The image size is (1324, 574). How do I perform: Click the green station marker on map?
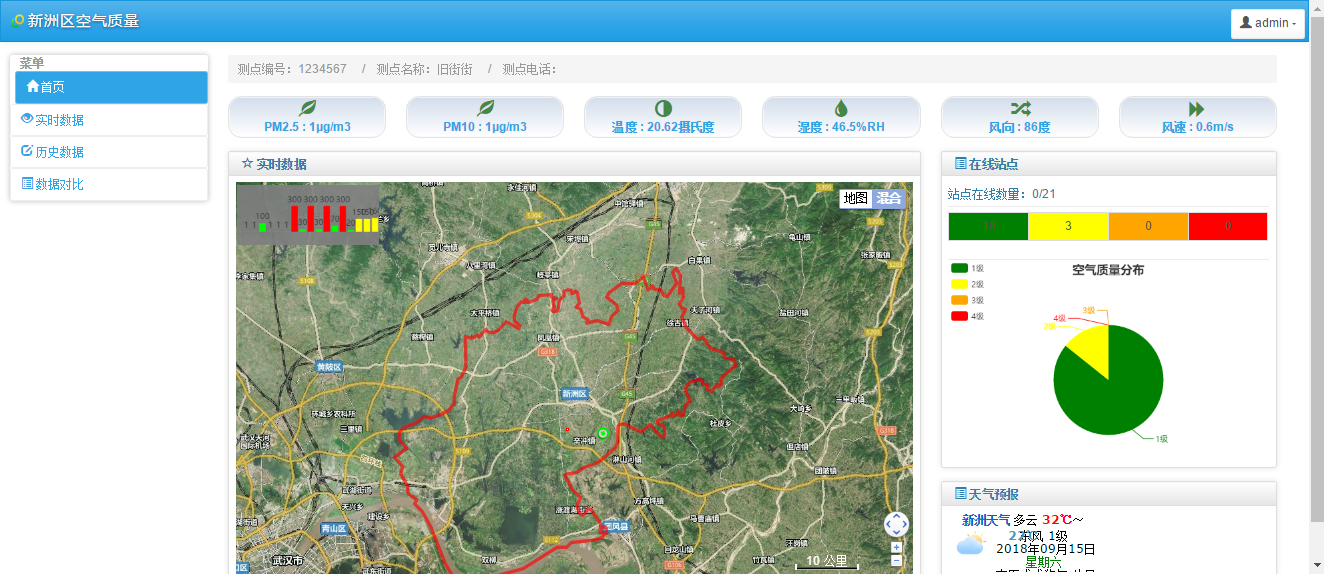[x=603, y=433]
